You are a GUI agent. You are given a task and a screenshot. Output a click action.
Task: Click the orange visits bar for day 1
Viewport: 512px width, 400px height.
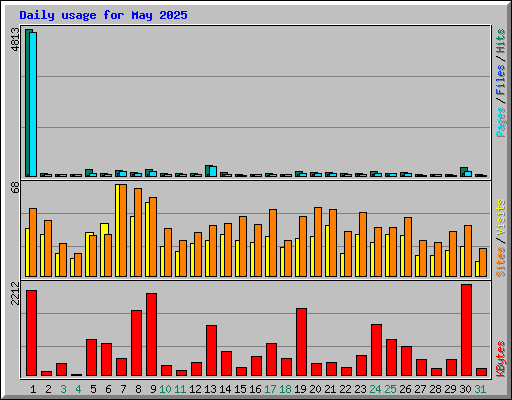pos(33,242)
